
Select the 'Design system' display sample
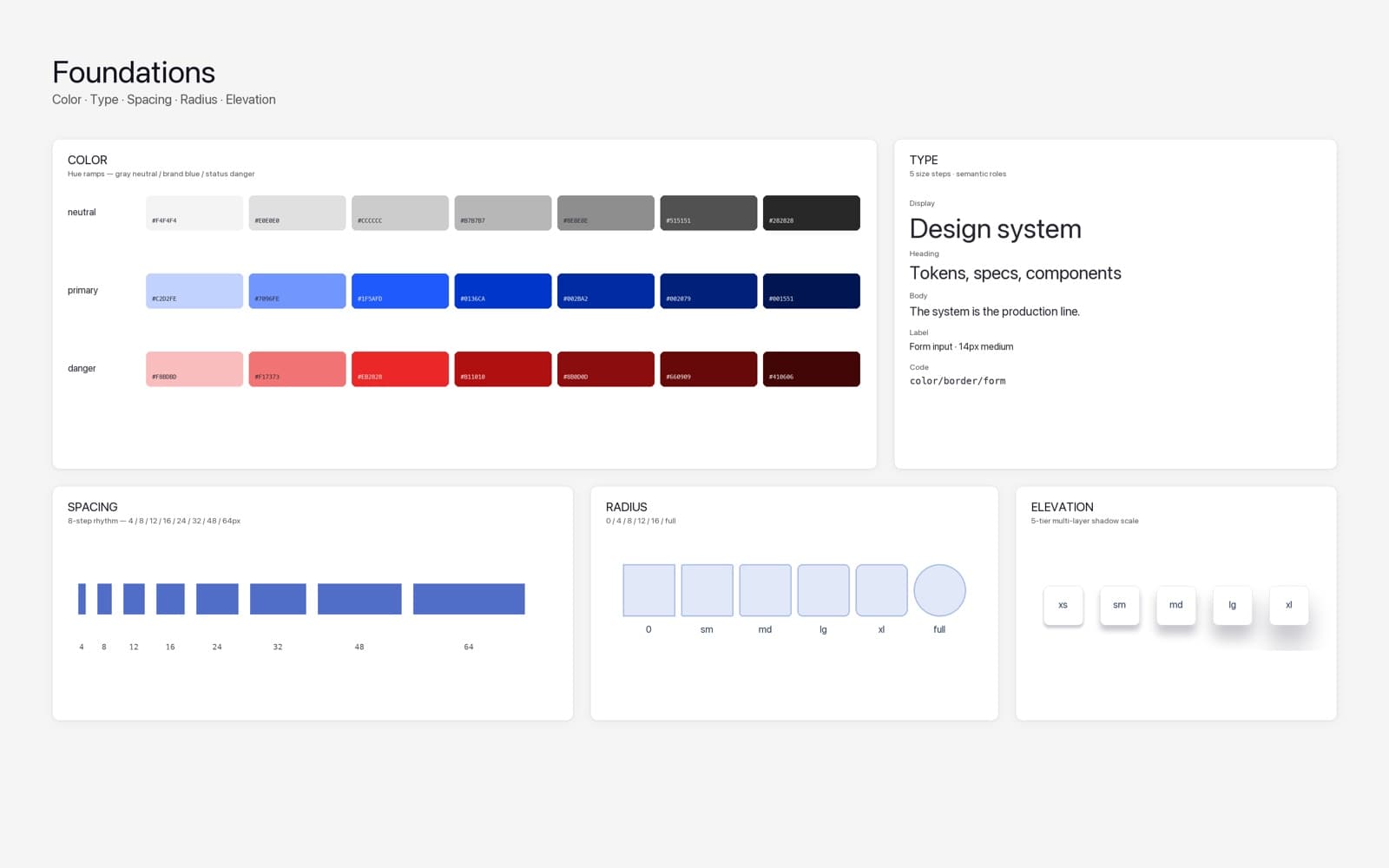click(996, 229)
